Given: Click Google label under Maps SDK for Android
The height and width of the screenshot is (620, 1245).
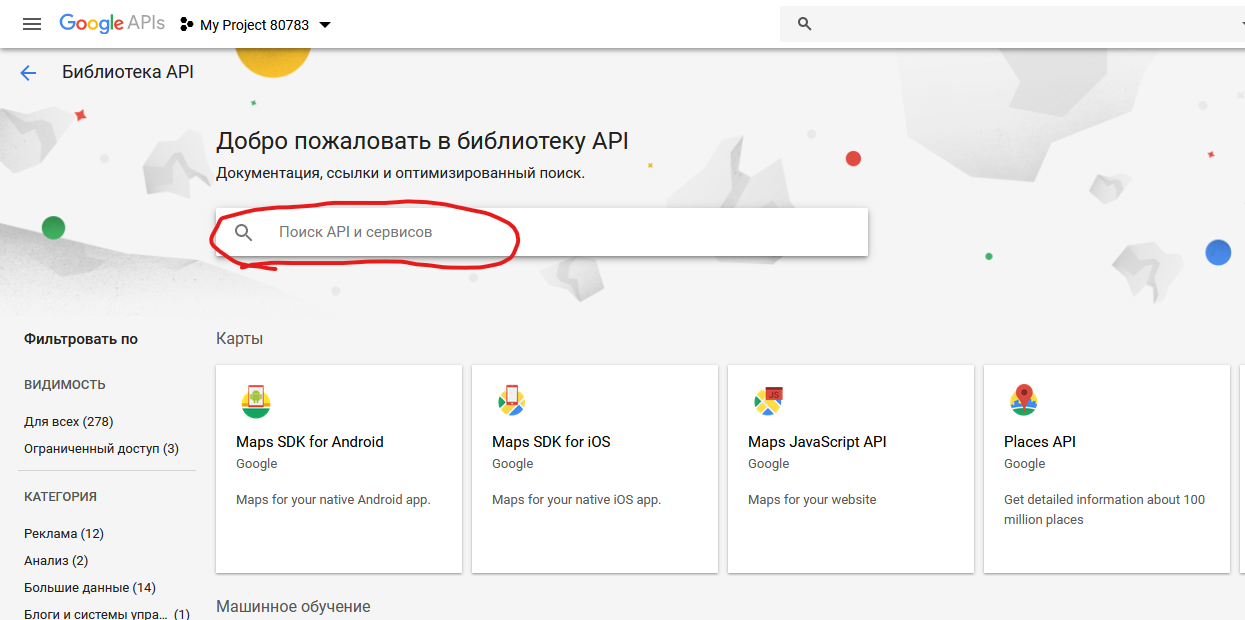Looking at the screenshot, I should tap(257, 464).
